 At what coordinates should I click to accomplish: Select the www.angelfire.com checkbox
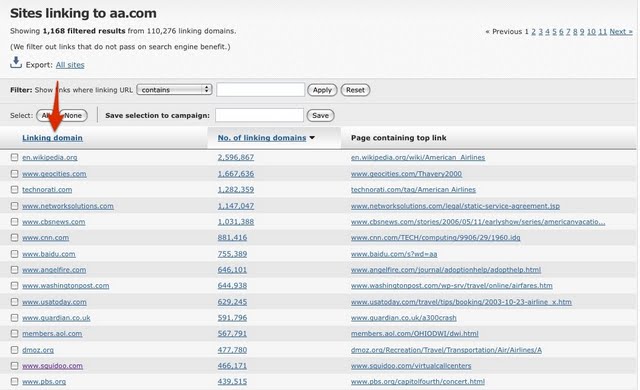(x=15, y=270)
